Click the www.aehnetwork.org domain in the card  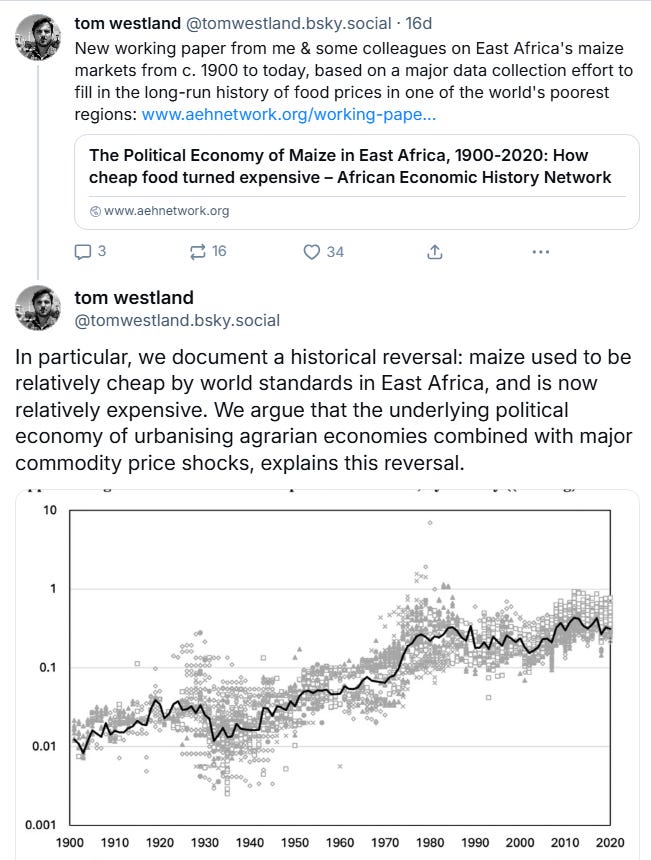click(x=166, y=211)
